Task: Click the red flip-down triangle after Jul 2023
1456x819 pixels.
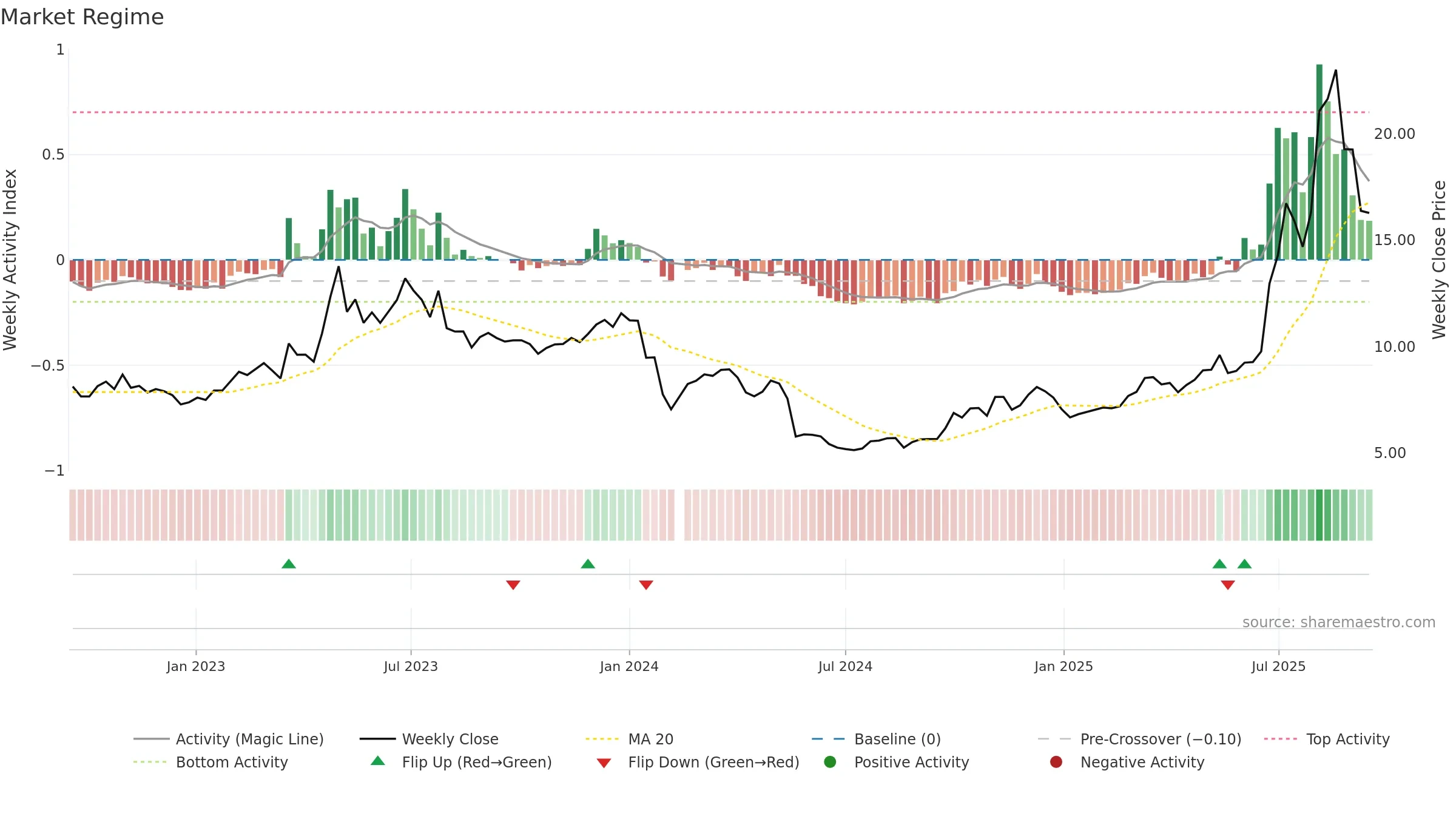Action: click(513, 585)
